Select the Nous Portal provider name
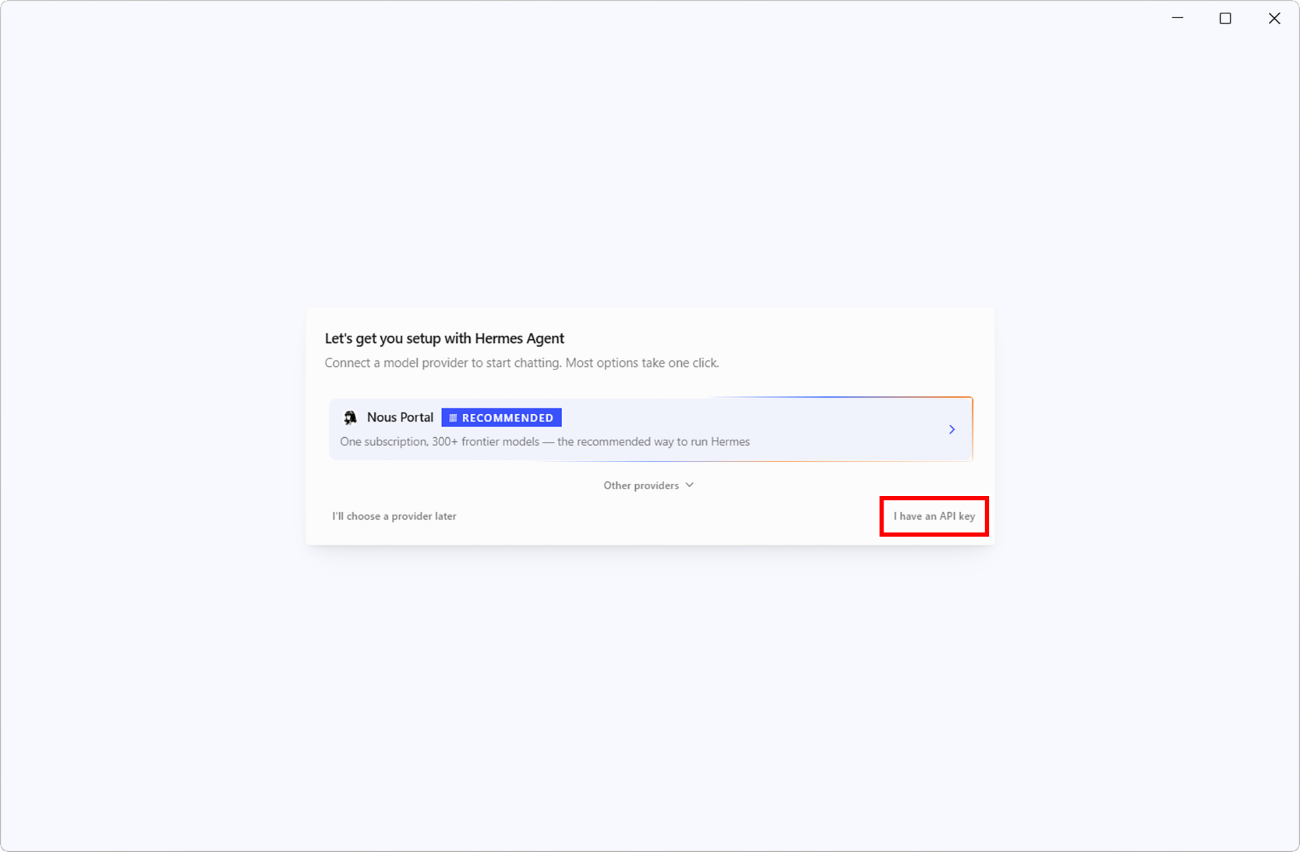This screenshot has width=1300, height=852. (400, 417)
